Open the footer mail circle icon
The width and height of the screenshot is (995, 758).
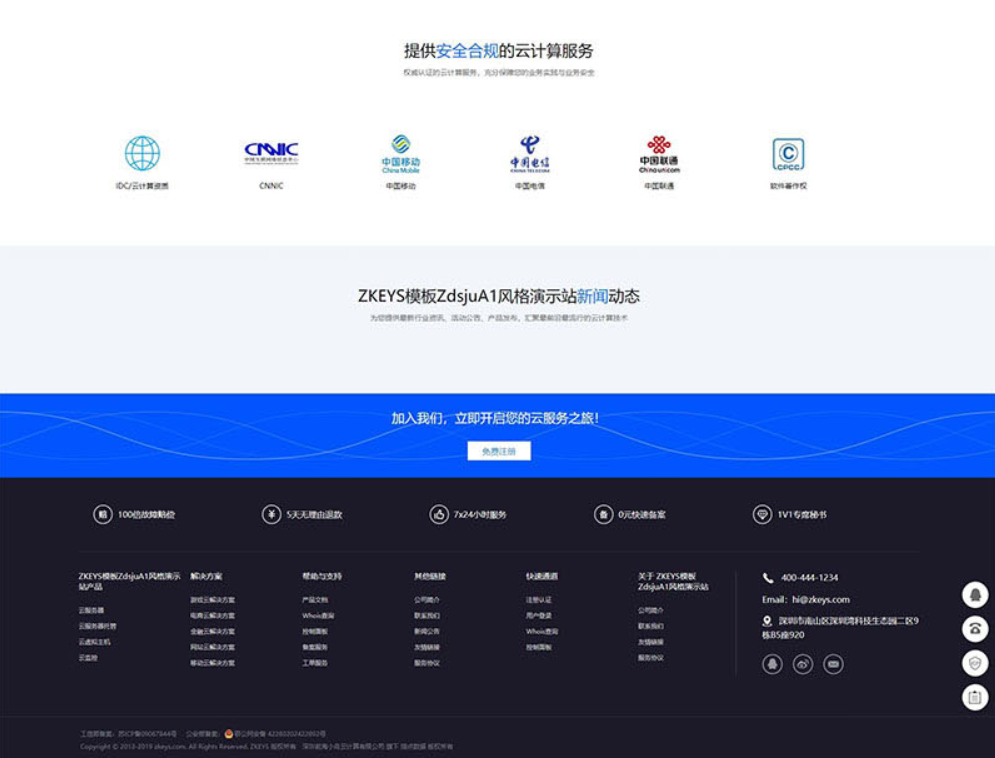[x=833, y=664]
